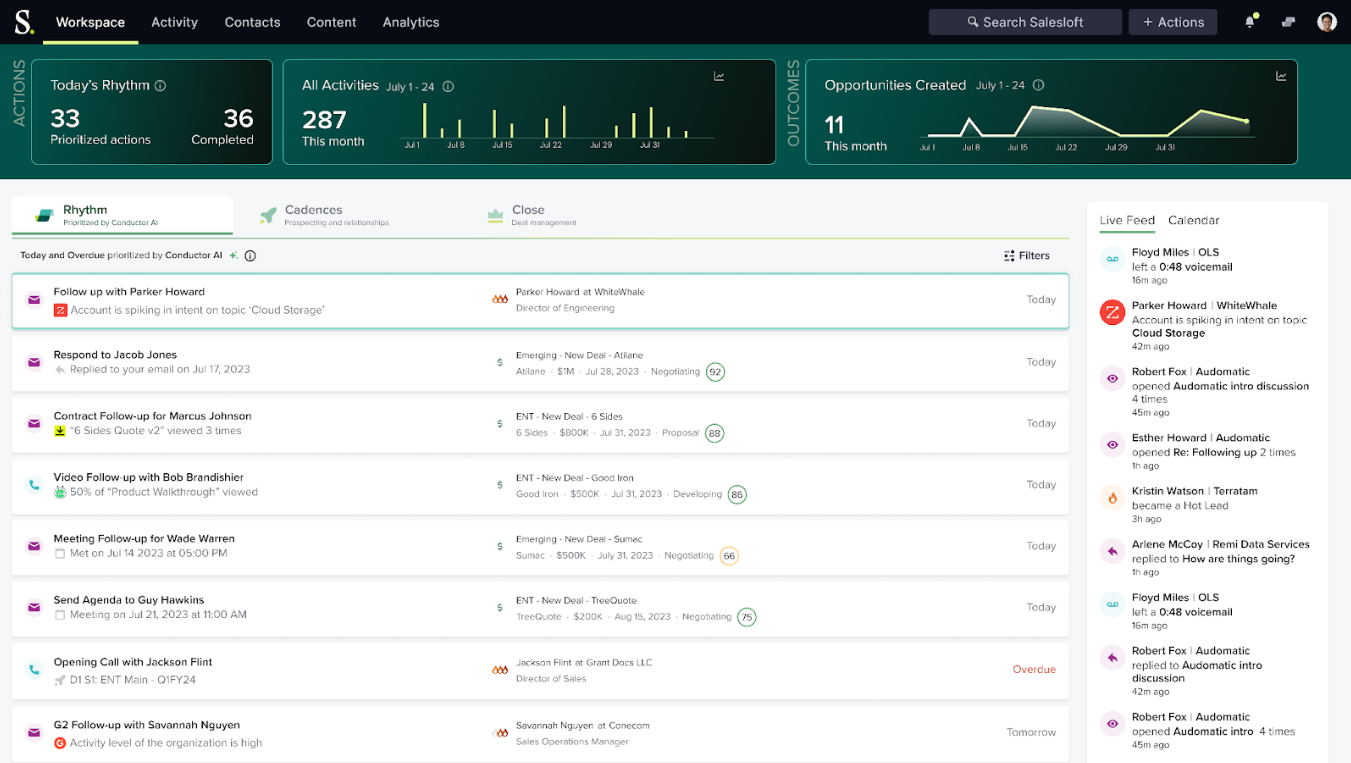Open the user profile avatar
Screen dimensions: 1351x763
1327,22
